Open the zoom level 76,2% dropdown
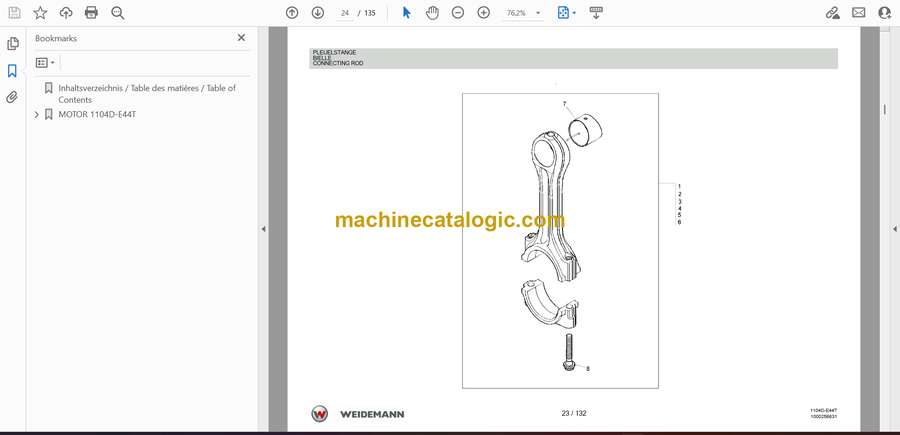900x435 pixels. click(524, 13)
